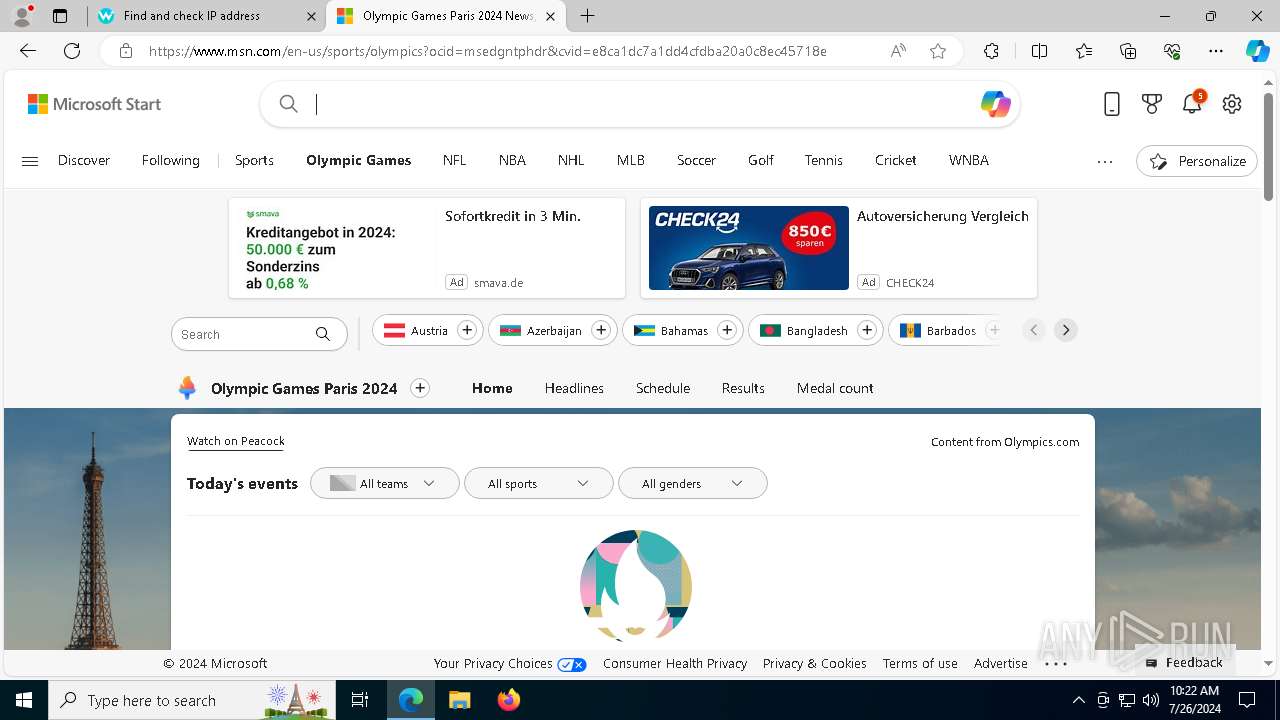The width and height of the screenshot is (1280, 720).
Task: Open CHECK24 car ad thumbnail
Action: (x=749, y=248)
